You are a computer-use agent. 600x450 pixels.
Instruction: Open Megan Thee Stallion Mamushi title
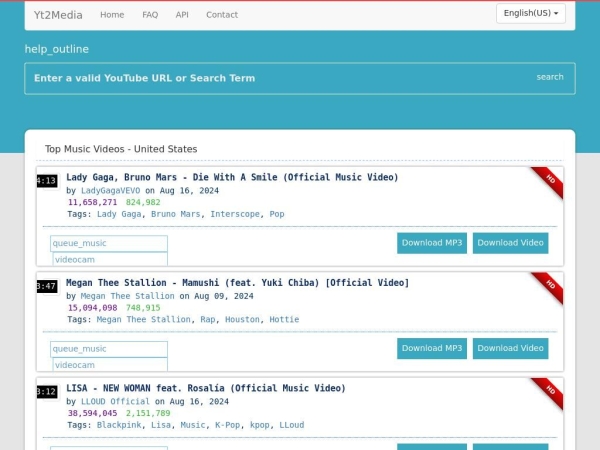coord(237,283)
